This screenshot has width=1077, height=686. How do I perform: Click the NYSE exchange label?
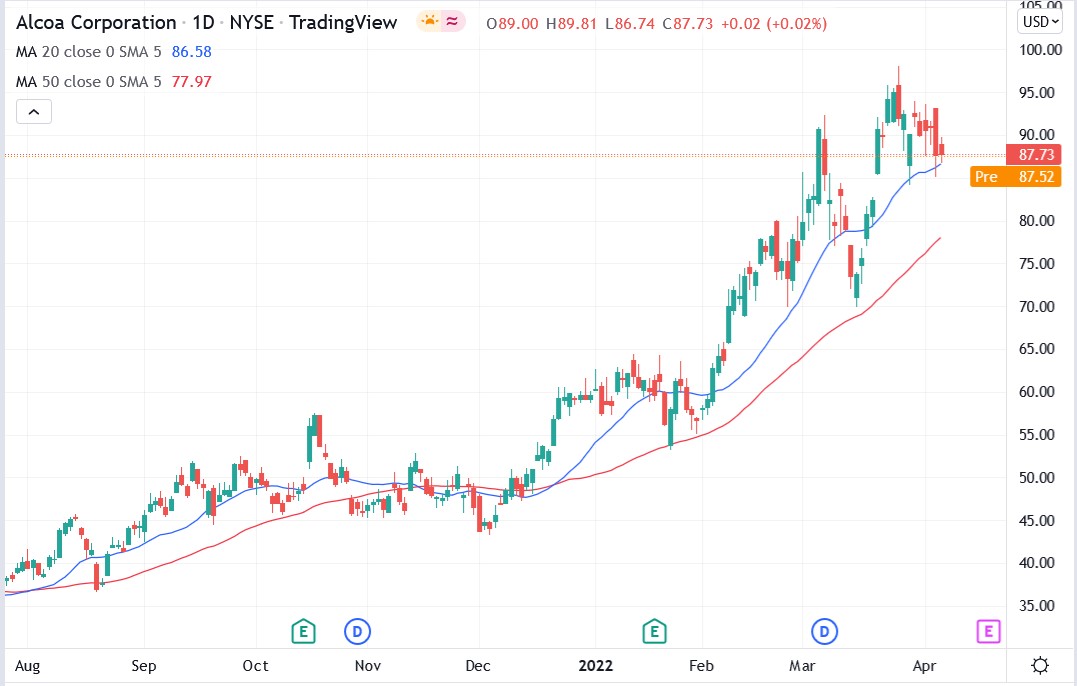[x=251, y=22]
